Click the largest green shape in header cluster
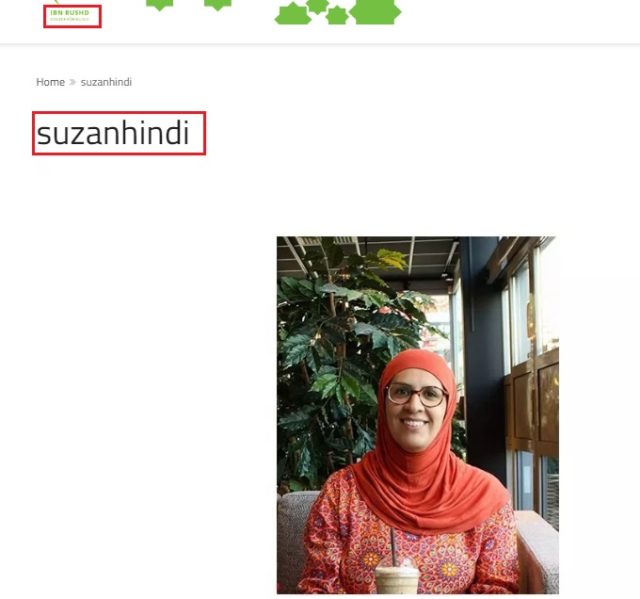The height and width of the screenshot is (599, 640). coord(376,11)
